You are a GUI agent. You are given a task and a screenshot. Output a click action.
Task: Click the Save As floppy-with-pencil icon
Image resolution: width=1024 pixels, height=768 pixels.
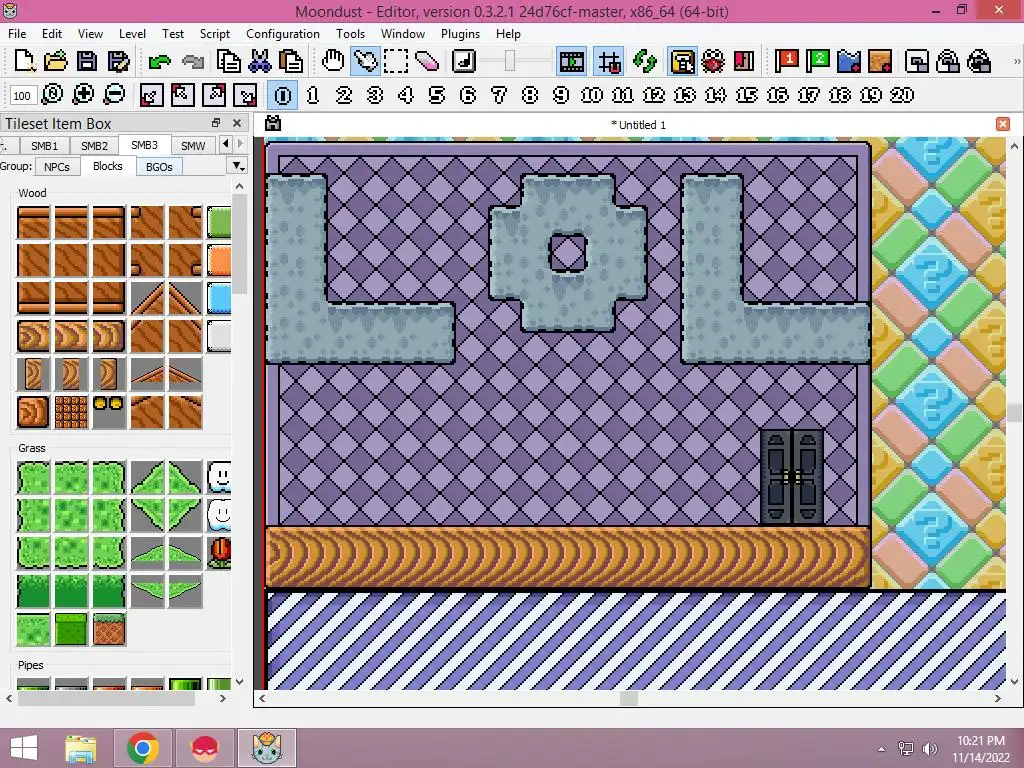(x=118, y=61)
